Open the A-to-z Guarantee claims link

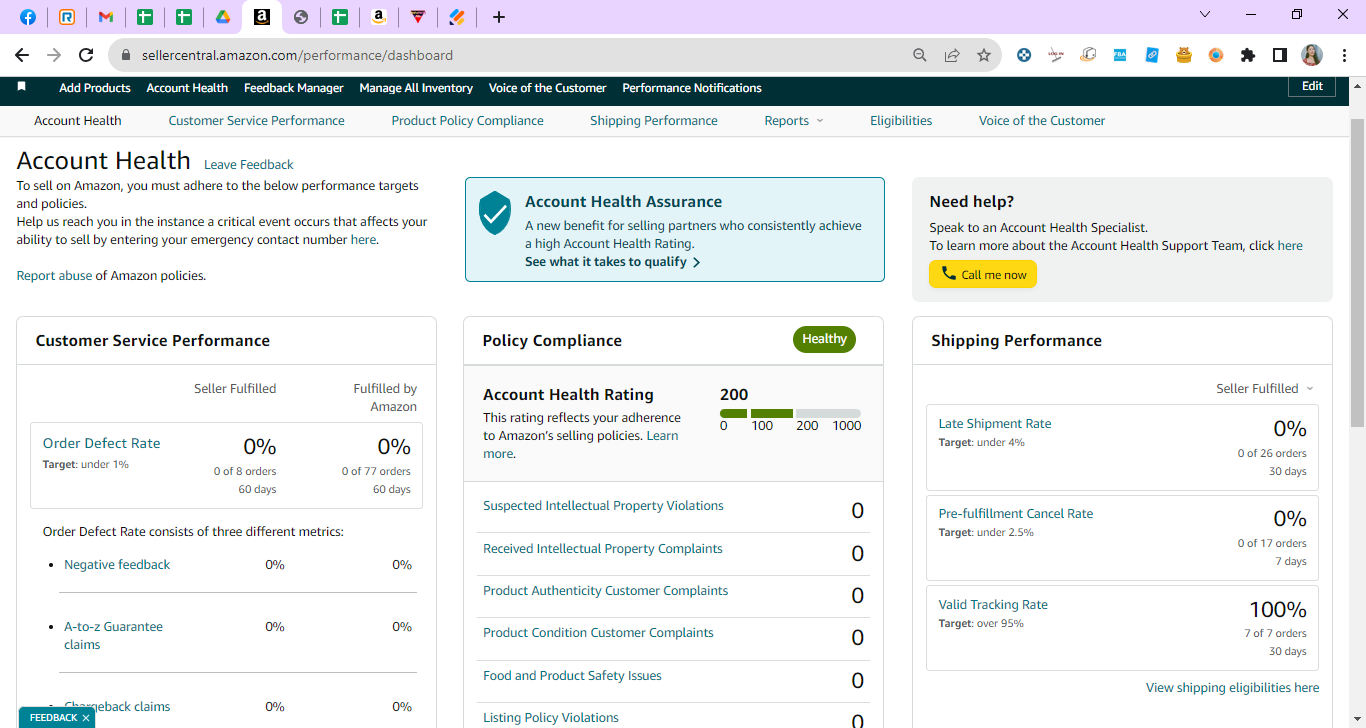tap(113, 636)
